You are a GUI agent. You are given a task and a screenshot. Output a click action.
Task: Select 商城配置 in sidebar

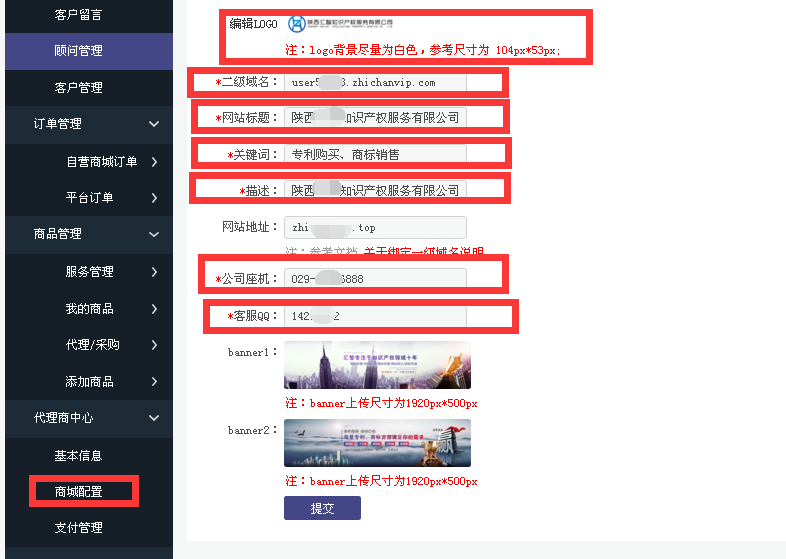(78, 491)
